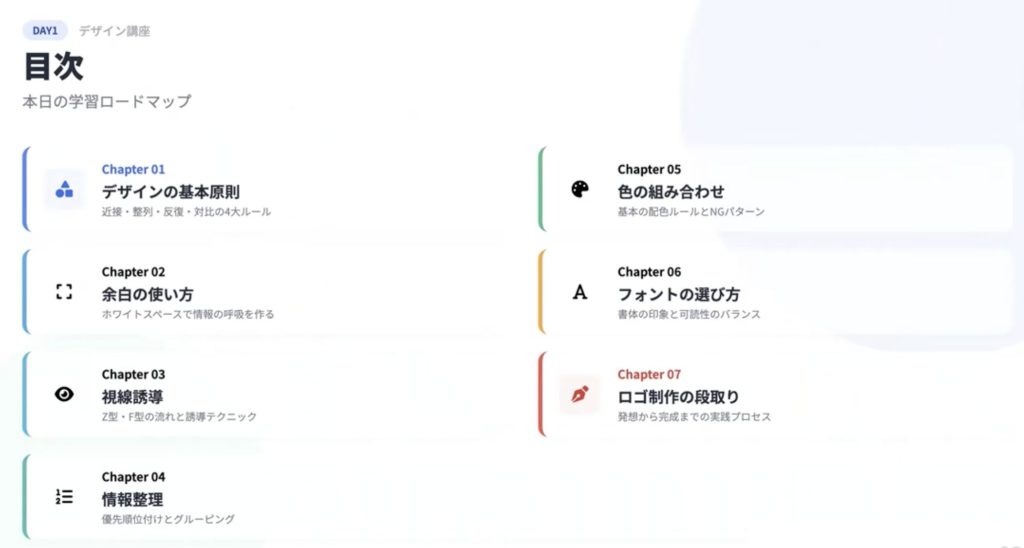Click the frame corners icon for Chapter 02
Viewport: 1024px width, 548px height.
click(64, 292)
